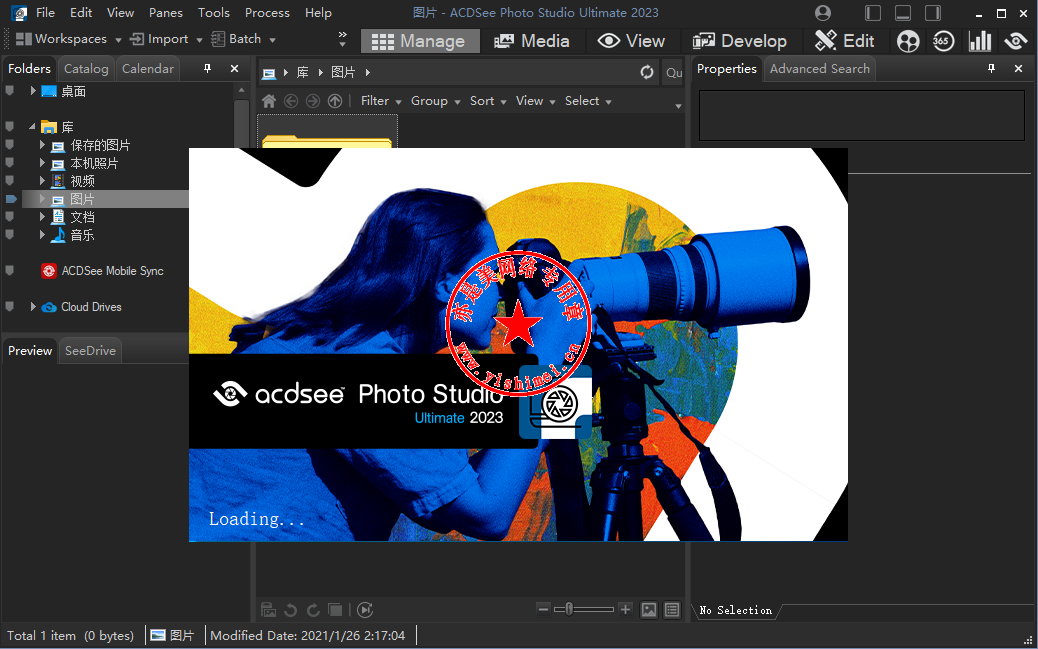Show more toolbar options chevron

tap(342, 39)
